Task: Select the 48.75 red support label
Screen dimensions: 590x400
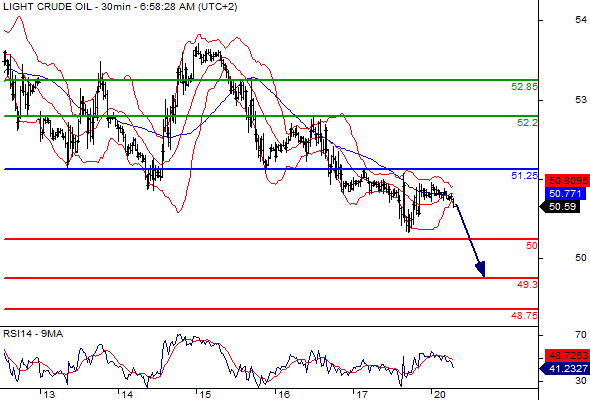Action: tap(524, 315)
